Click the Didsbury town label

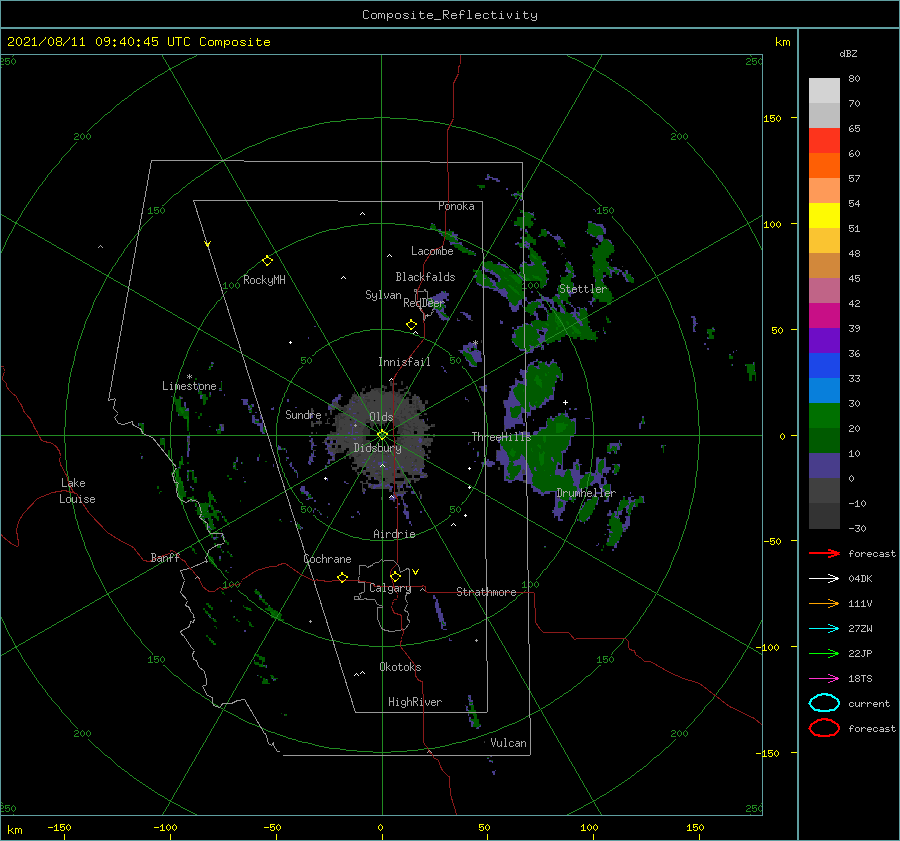(x=377, y=448)
